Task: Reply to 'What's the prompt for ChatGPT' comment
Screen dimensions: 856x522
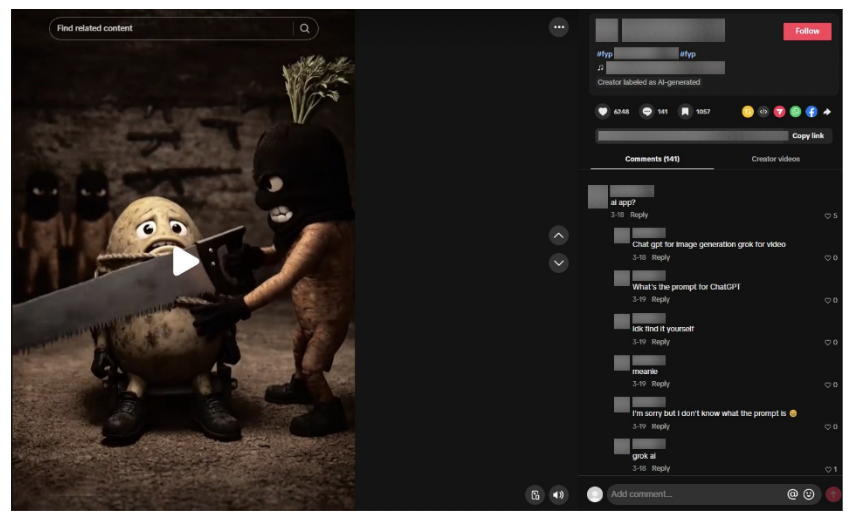Action: tap(661, 300)
